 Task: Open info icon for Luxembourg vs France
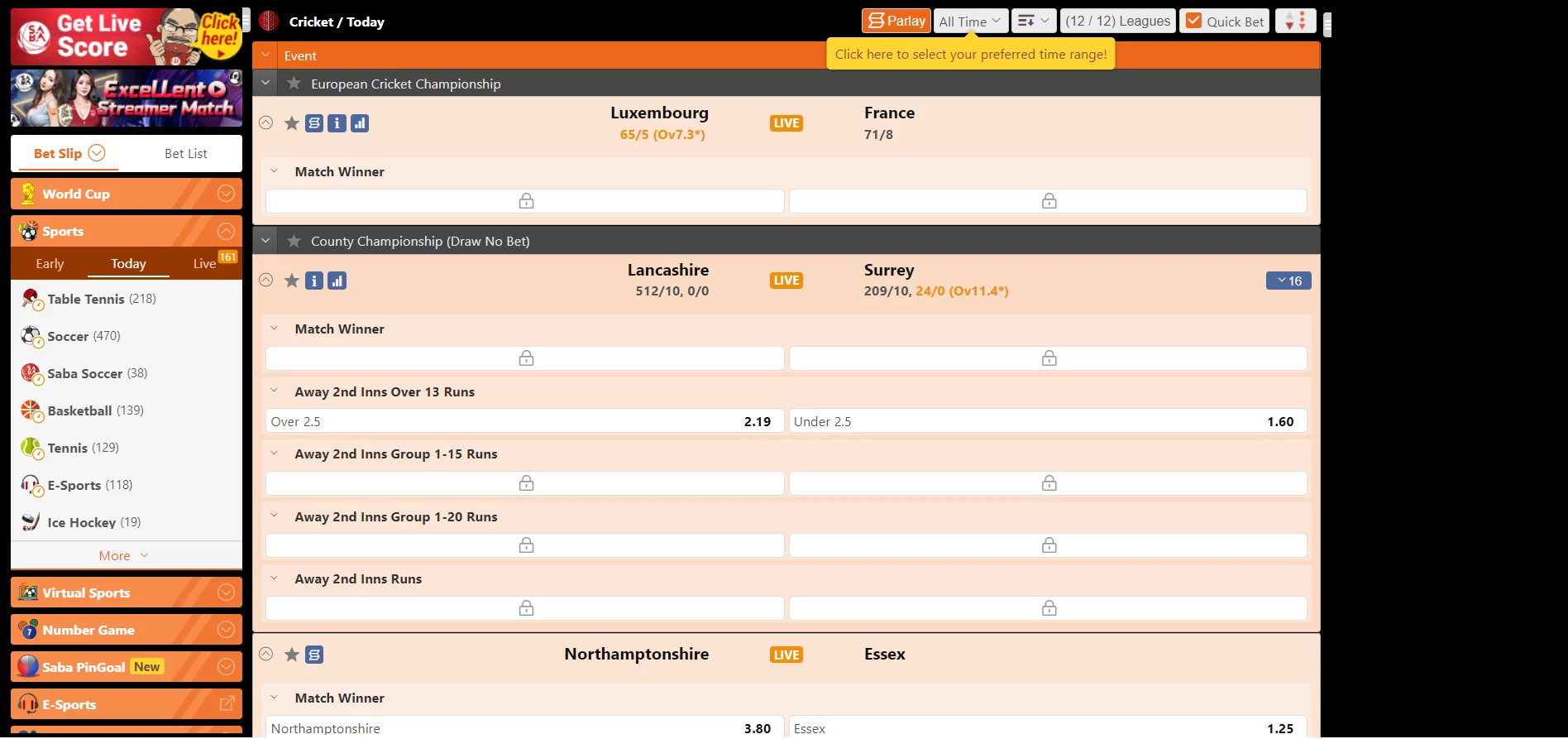tap(337, 123)
